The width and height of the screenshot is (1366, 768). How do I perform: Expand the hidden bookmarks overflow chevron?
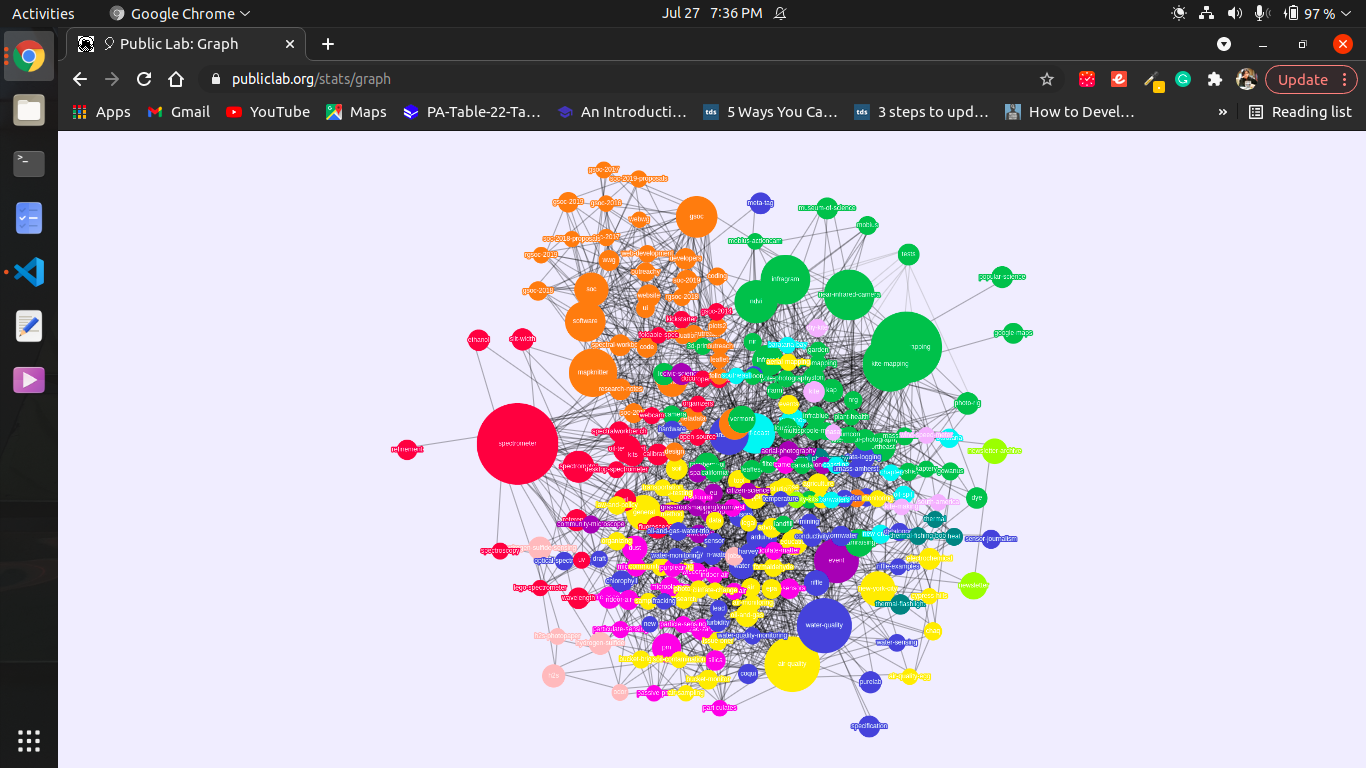pyautogui.click(x=1222, y=112)
